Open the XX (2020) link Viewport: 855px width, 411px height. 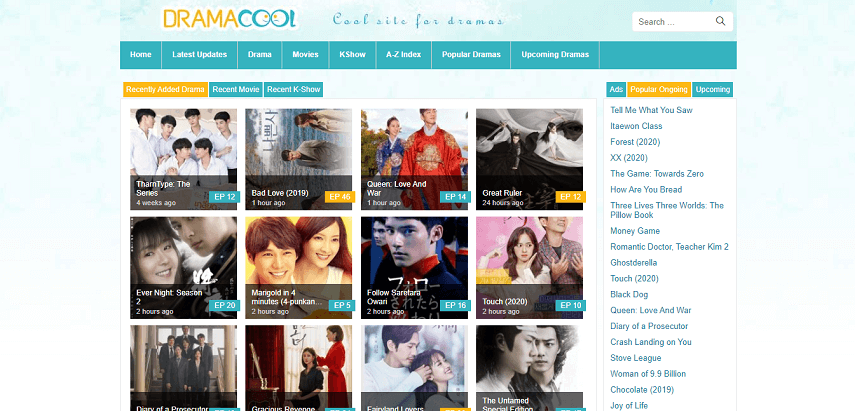pyautogui.click(x=629, y=158)
